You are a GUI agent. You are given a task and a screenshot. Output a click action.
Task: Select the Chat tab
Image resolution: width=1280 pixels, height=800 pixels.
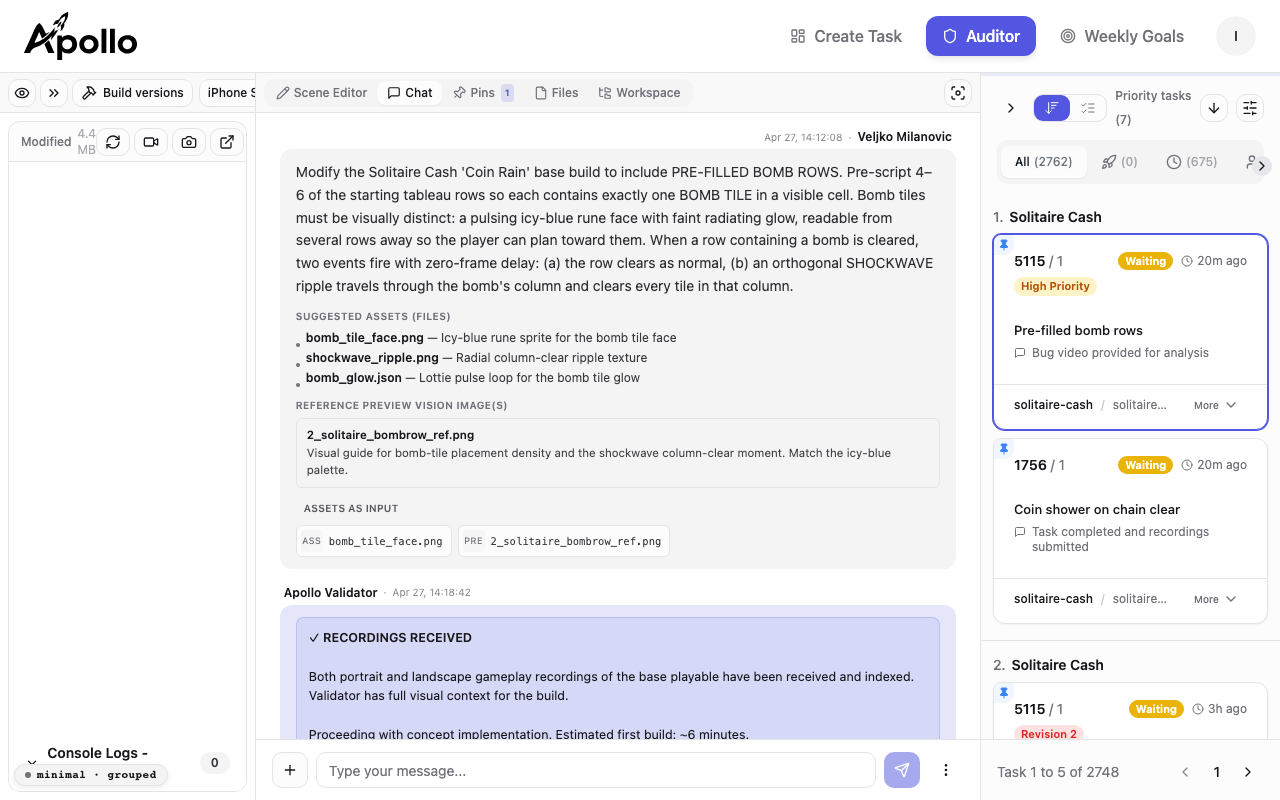coord(410,93)
